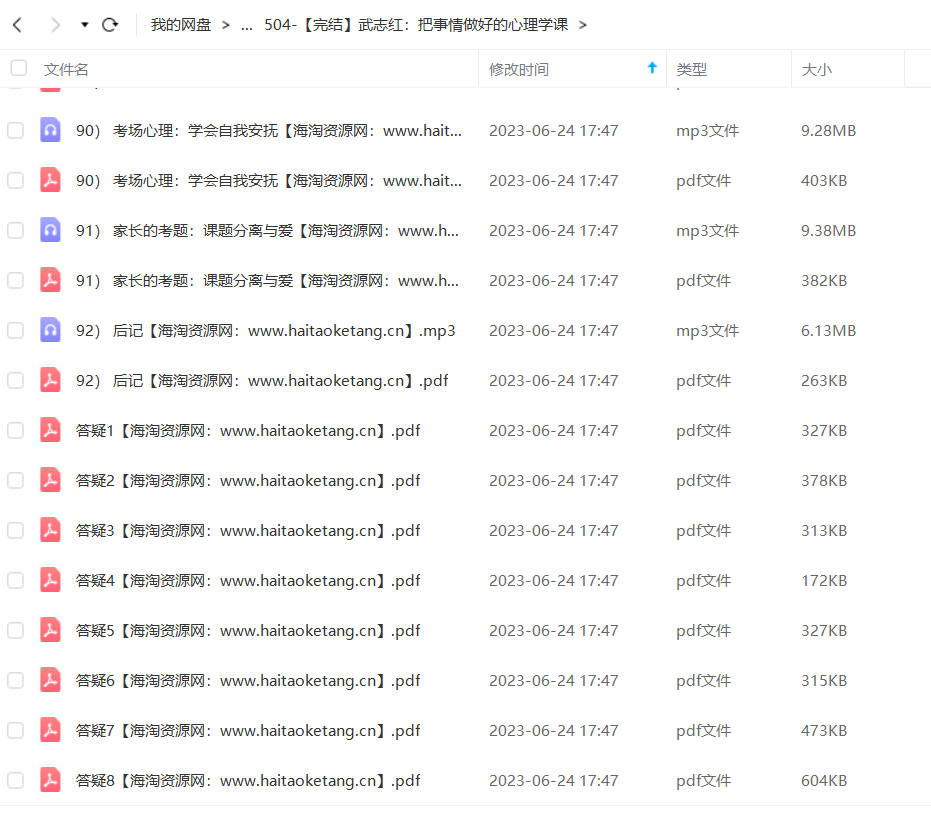931x824 pixels.
Task: Select file name 答疑2 pdf
Action: tap(248, 480)
